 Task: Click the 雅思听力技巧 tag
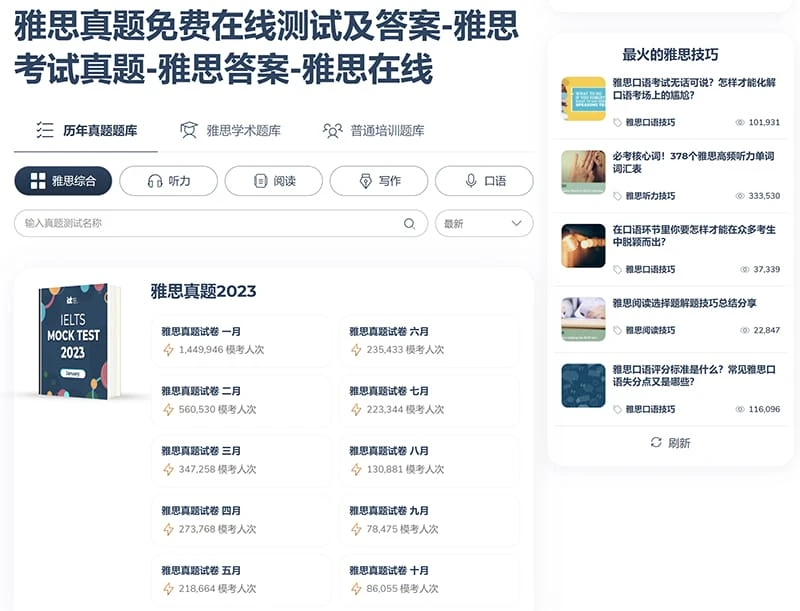(650, 196)
